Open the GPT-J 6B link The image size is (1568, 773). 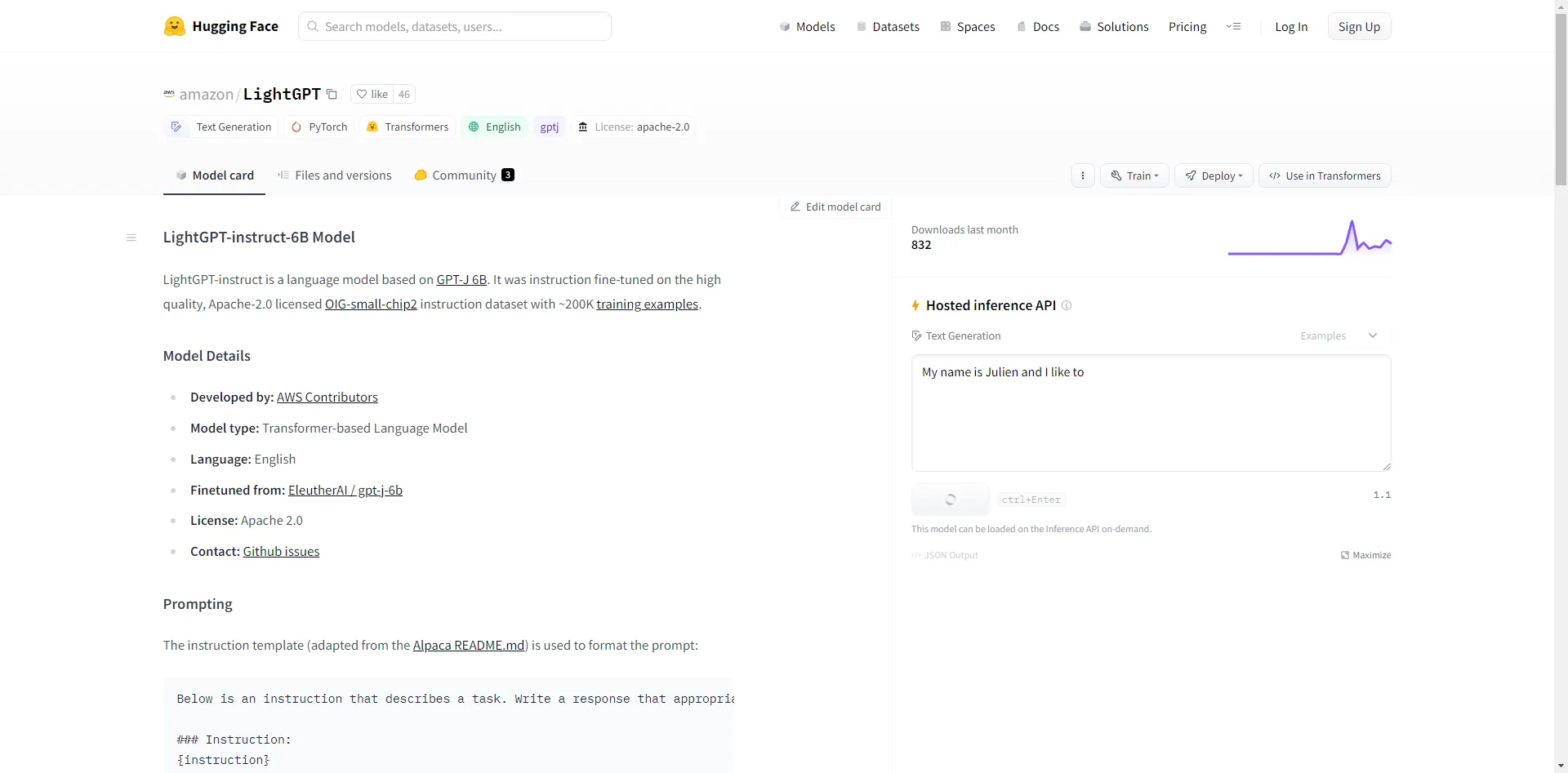point(461,279)
